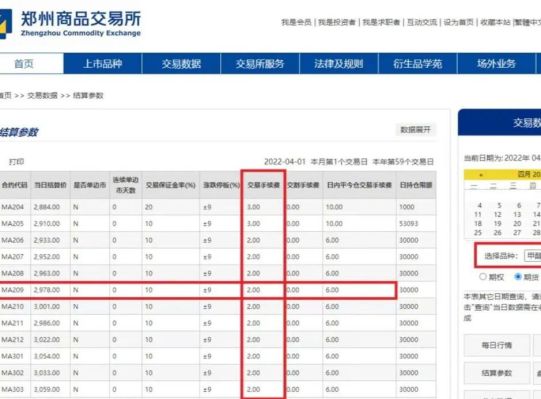Select the 期货 radio button

pyautogui.click(x=518, y=276)
